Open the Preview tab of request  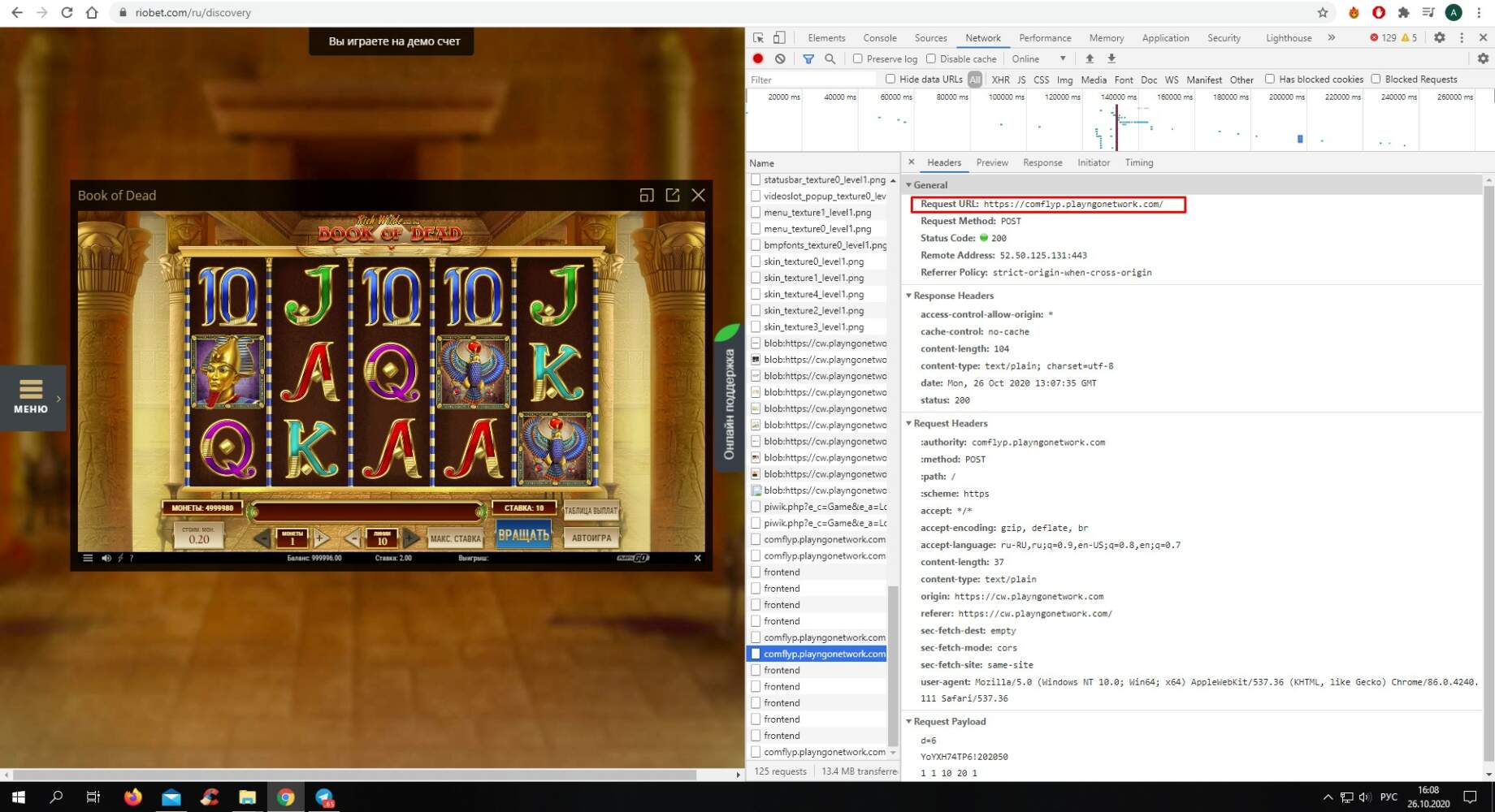coord(992,162)
